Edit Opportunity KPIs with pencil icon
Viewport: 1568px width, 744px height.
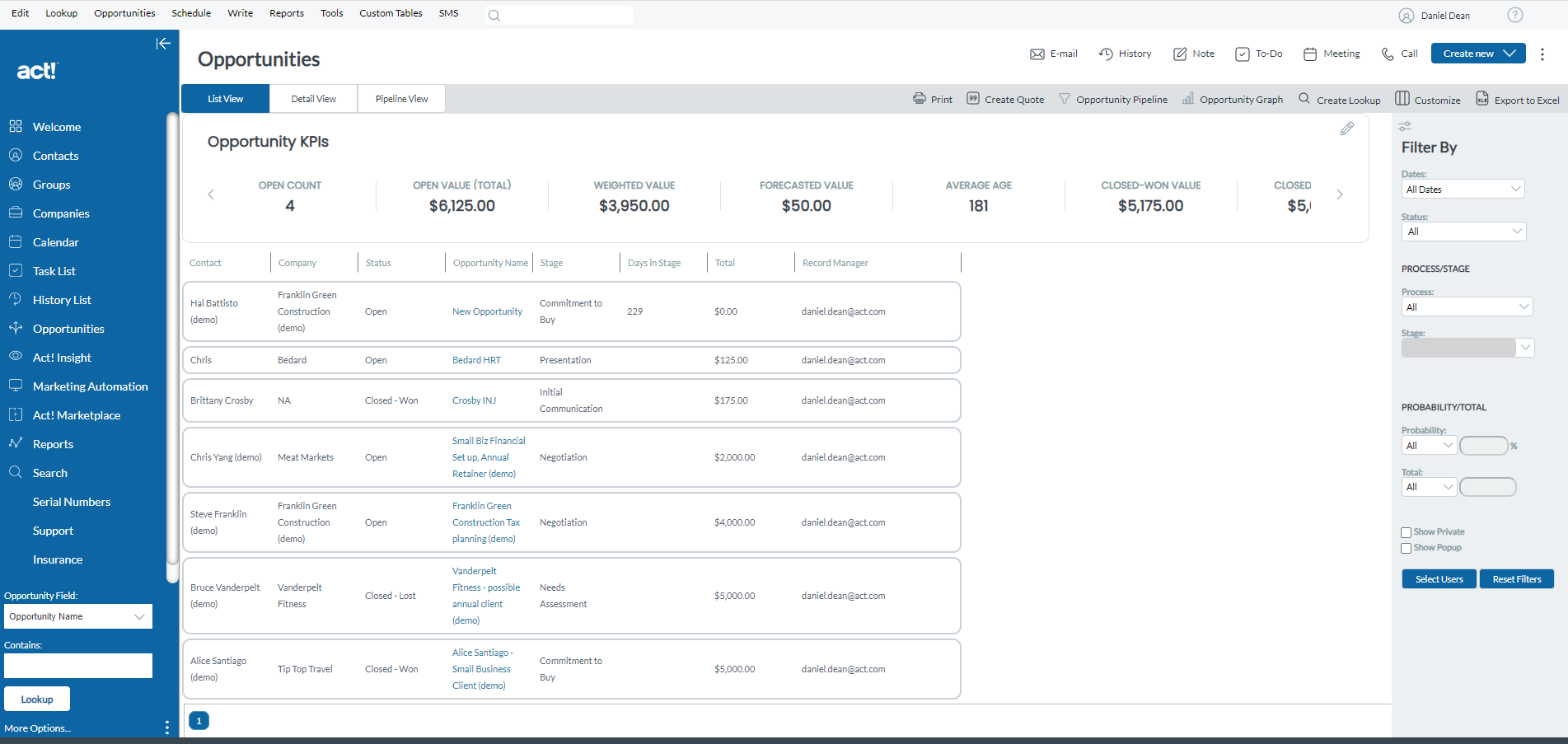(x=1346, y=129)
